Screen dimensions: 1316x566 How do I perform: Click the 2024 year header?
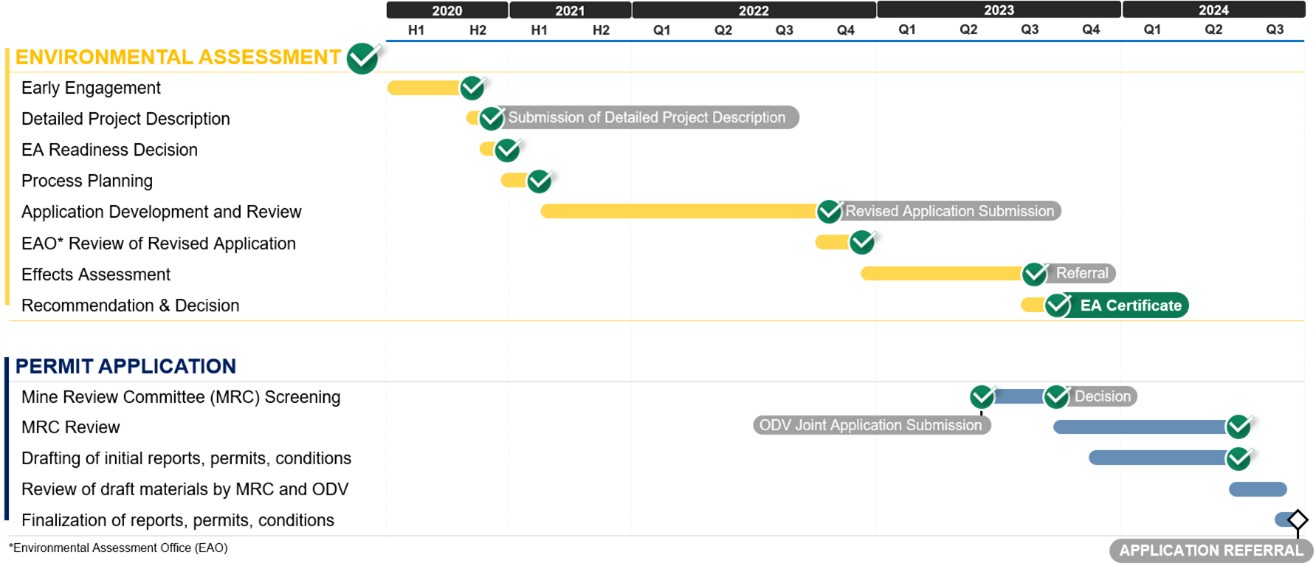coord(1214,10)
